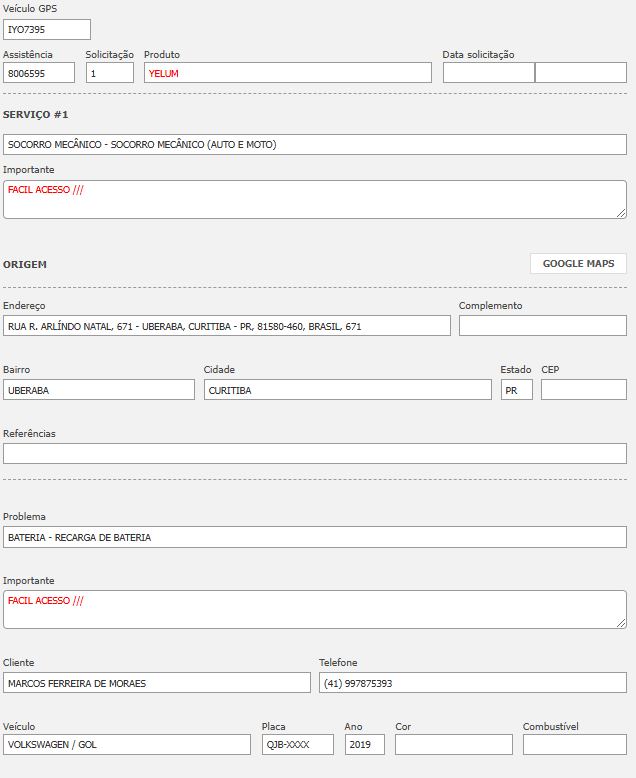Image resolution: width=636 pixels, height=778 pixels.
Task: Click the Ano field showing 2019
Action: [x=364, y=745]
